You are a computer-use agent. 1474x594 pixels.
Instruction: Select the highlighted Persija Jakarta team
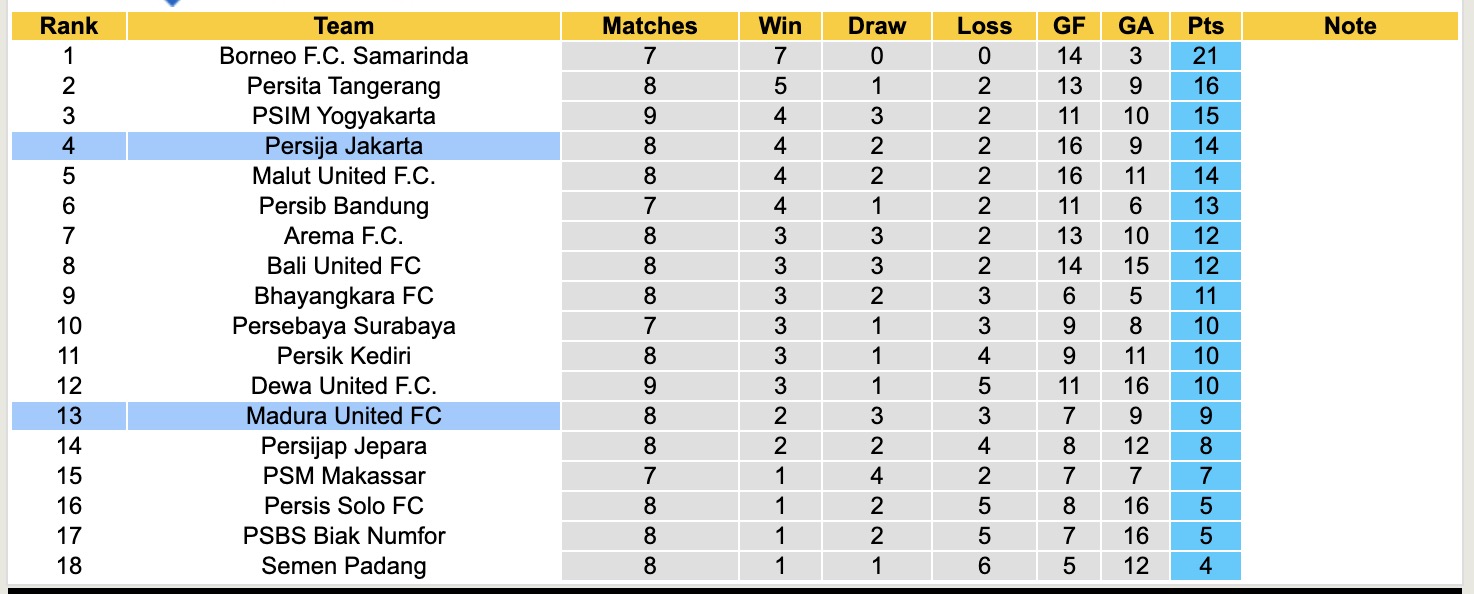pos(343,146)
